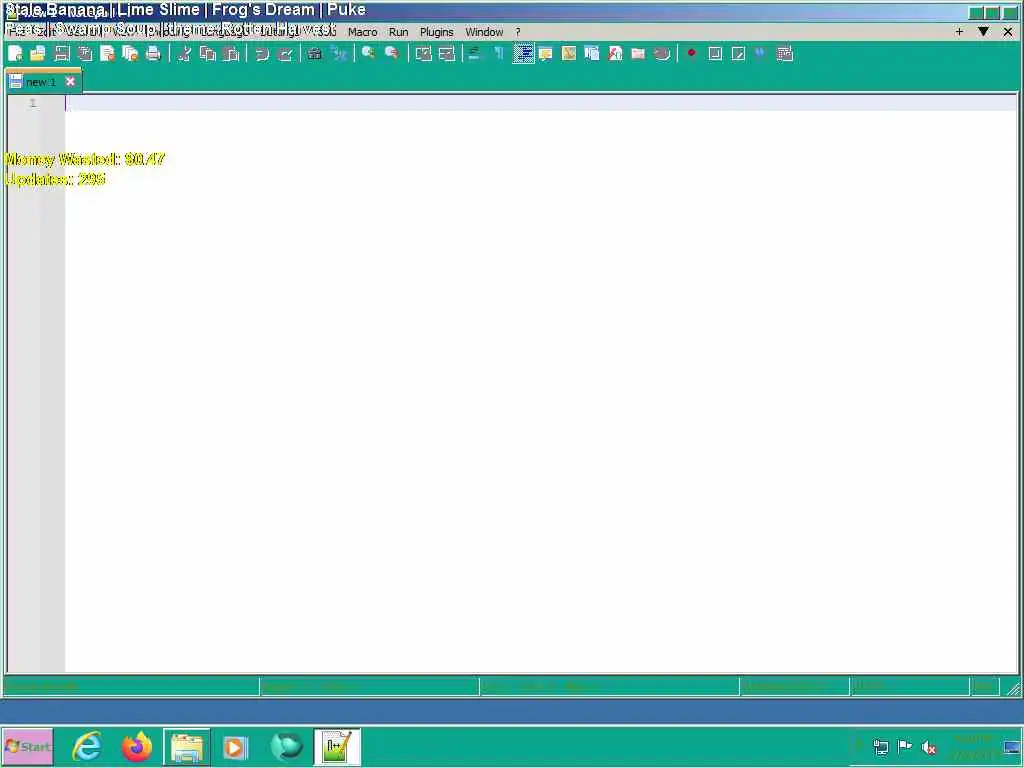The height and width of the screenshot is (768, 1024).
Task: Close the 'new 1' tab with its X
Action: click(71, 82)
